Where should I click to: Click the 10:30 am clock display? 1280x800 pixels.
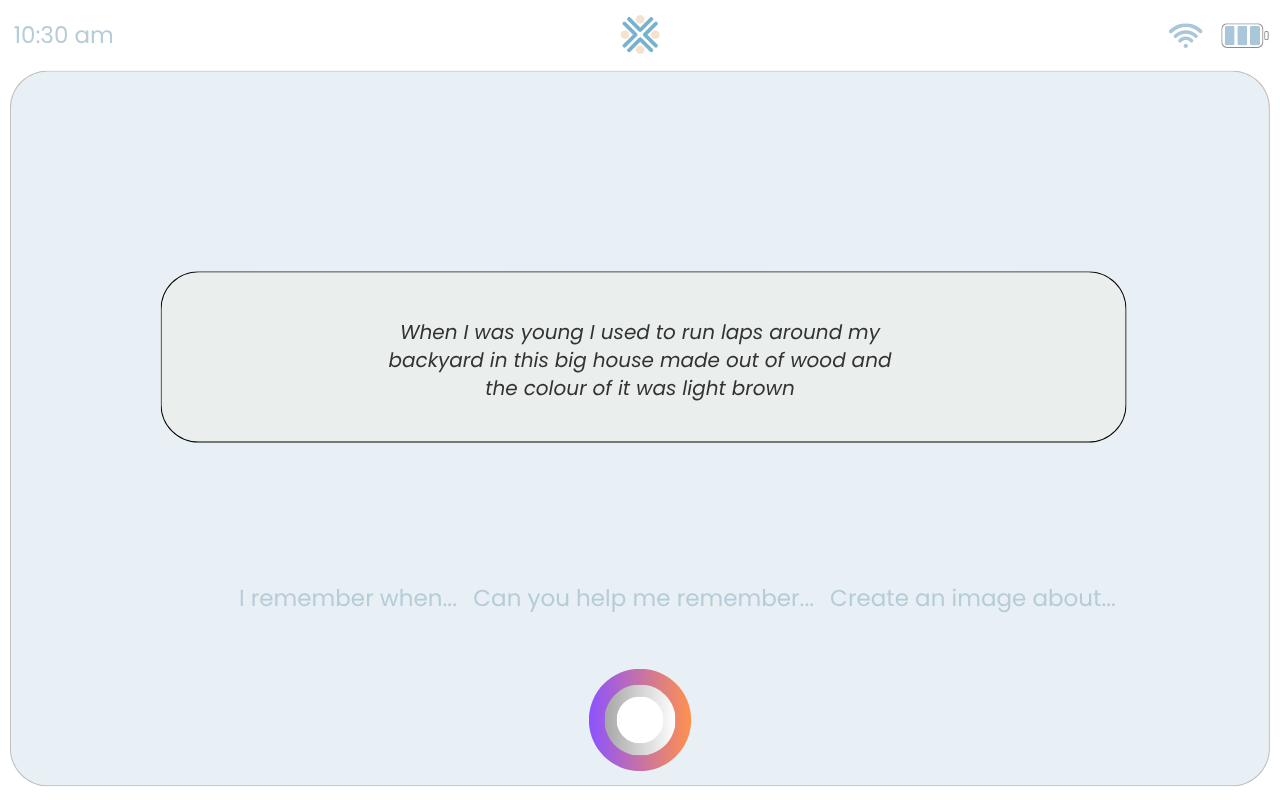(x=63, y=35)
